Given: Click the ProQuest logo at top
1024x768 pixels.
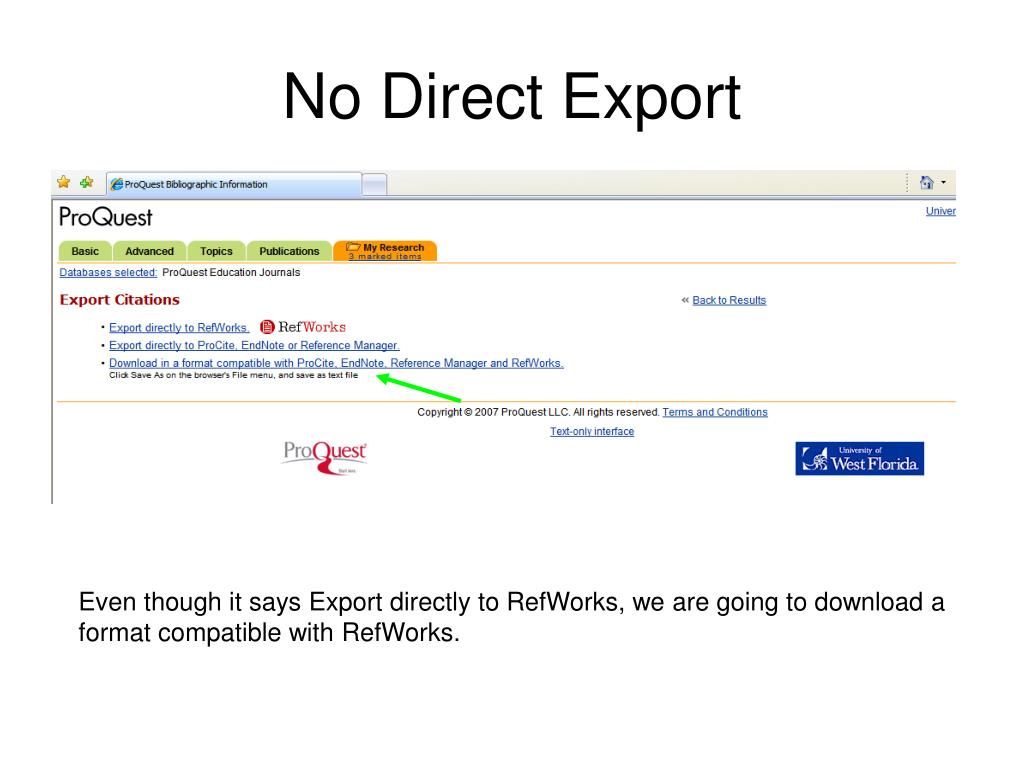Looking at the screenshot, I should tap(106, 217).
